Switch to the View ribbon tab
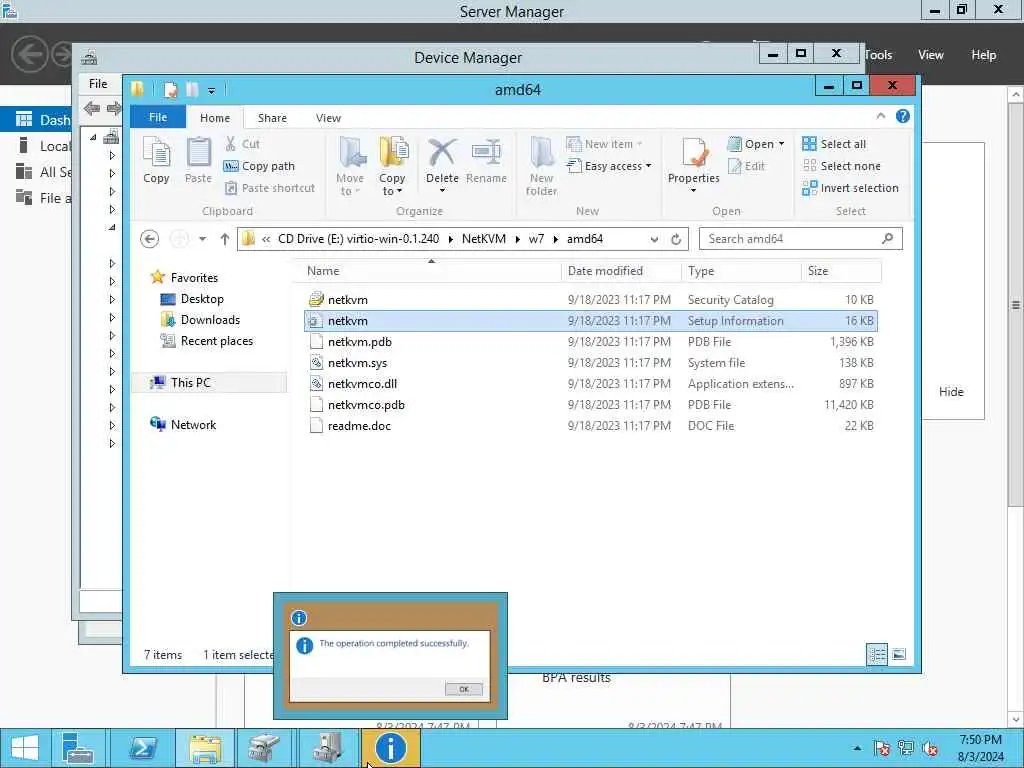1024x768 pixels. click(x=328, y=118)
